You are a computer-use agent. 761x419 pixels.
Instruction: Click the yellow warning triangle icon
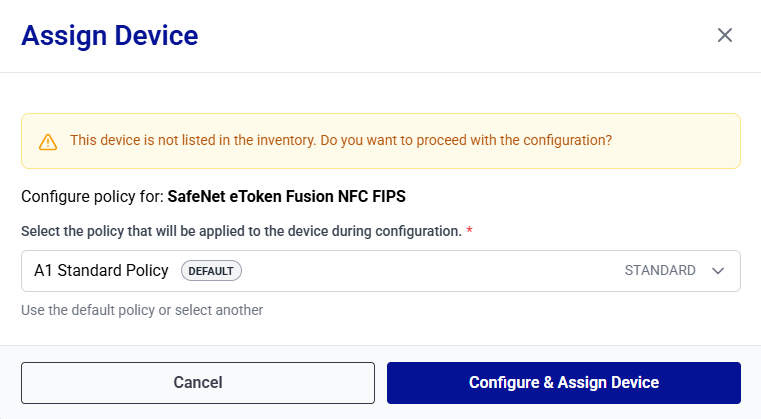(x=48, y=141)
